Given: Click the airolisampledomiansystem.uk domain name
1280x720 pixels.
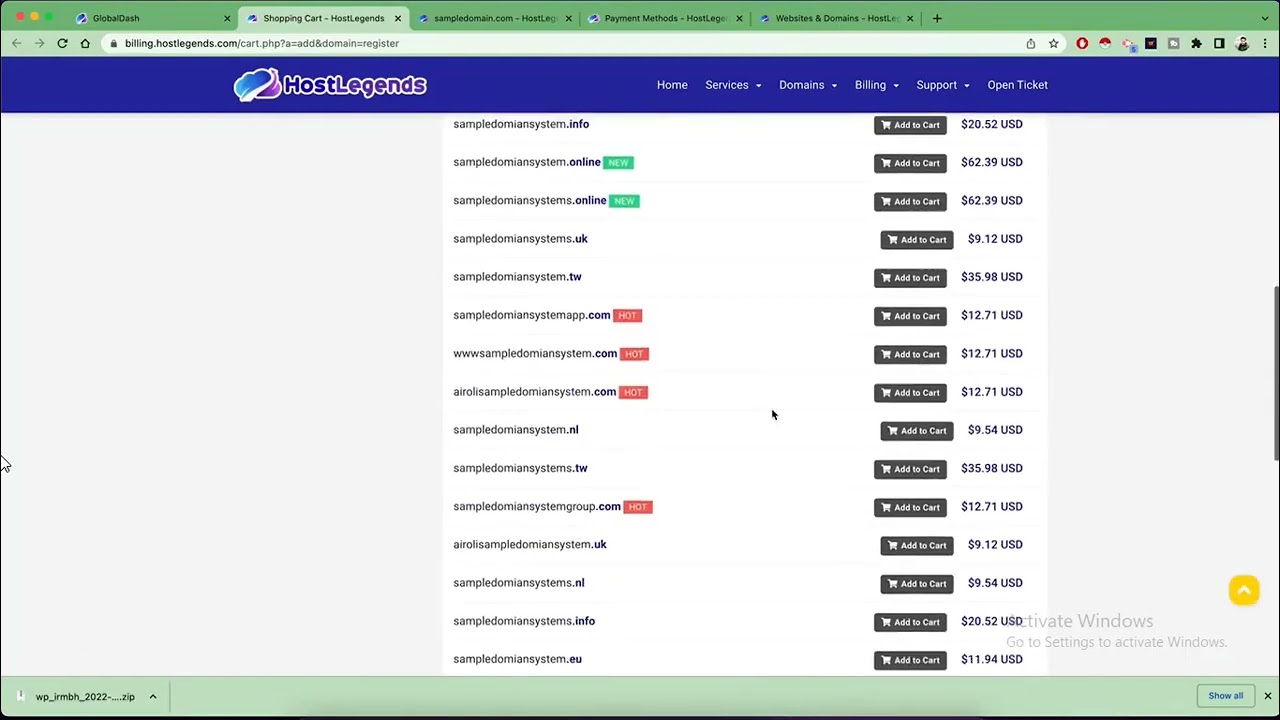Looking at the screenshot, I should 530,544.
